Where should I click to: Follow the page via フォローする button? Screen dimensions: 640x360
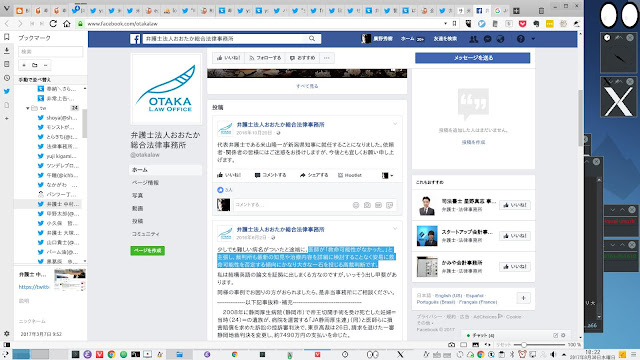pyautogui.click(x=265, y=58)
